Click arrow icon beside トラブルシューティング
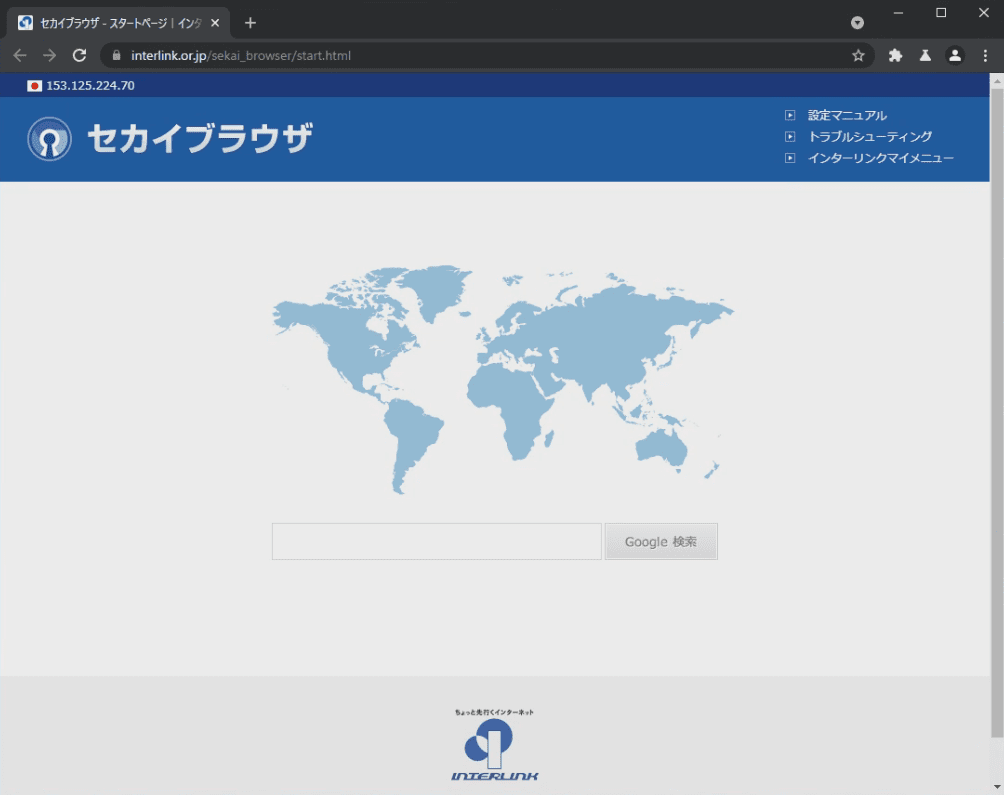The height and width of the screenshot is (795, 1004). 790,136
